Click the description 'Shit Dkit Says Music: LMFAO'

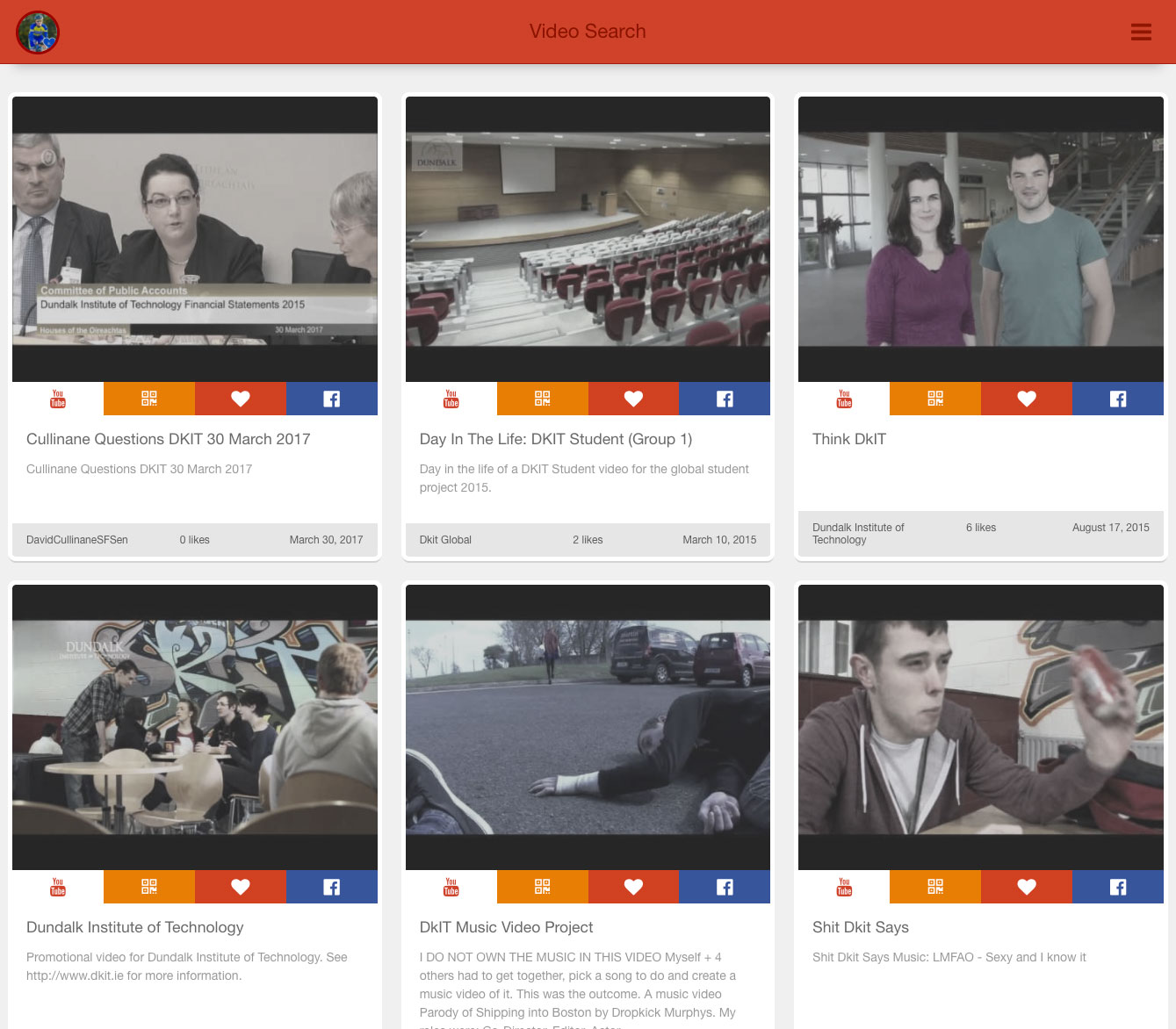pos(949,957)
